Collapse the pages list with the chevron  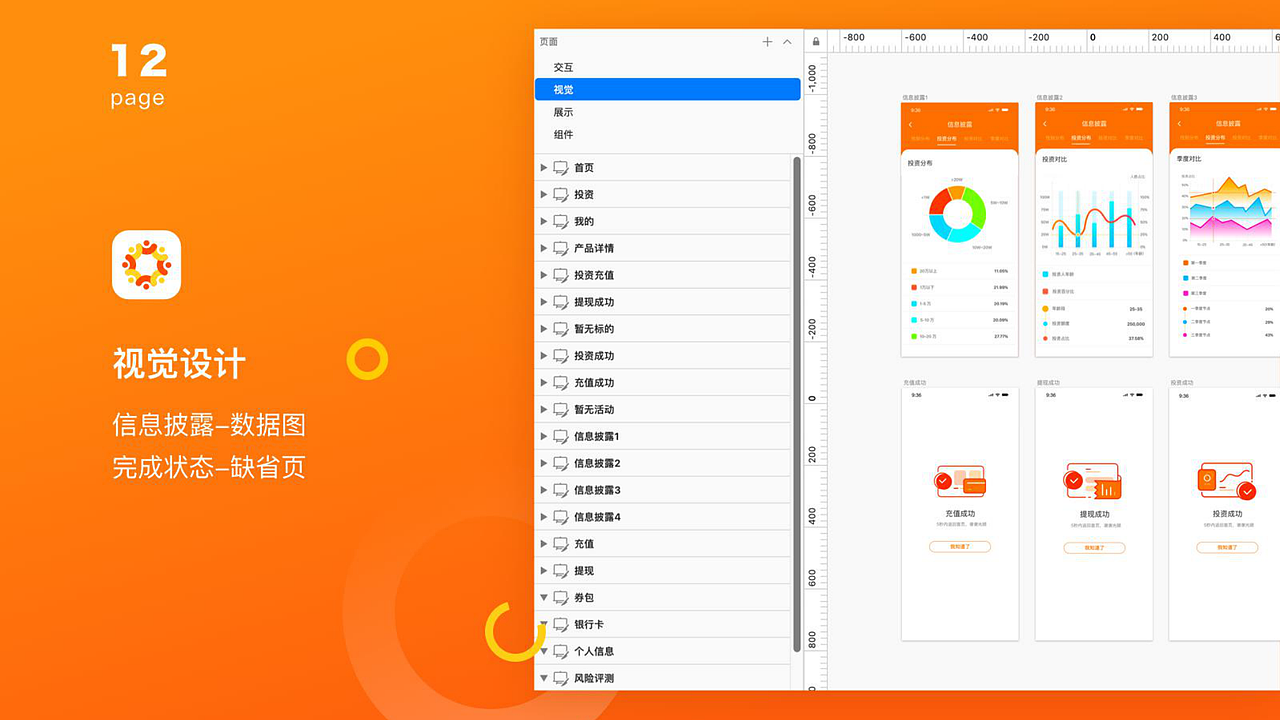click(787, 42)
